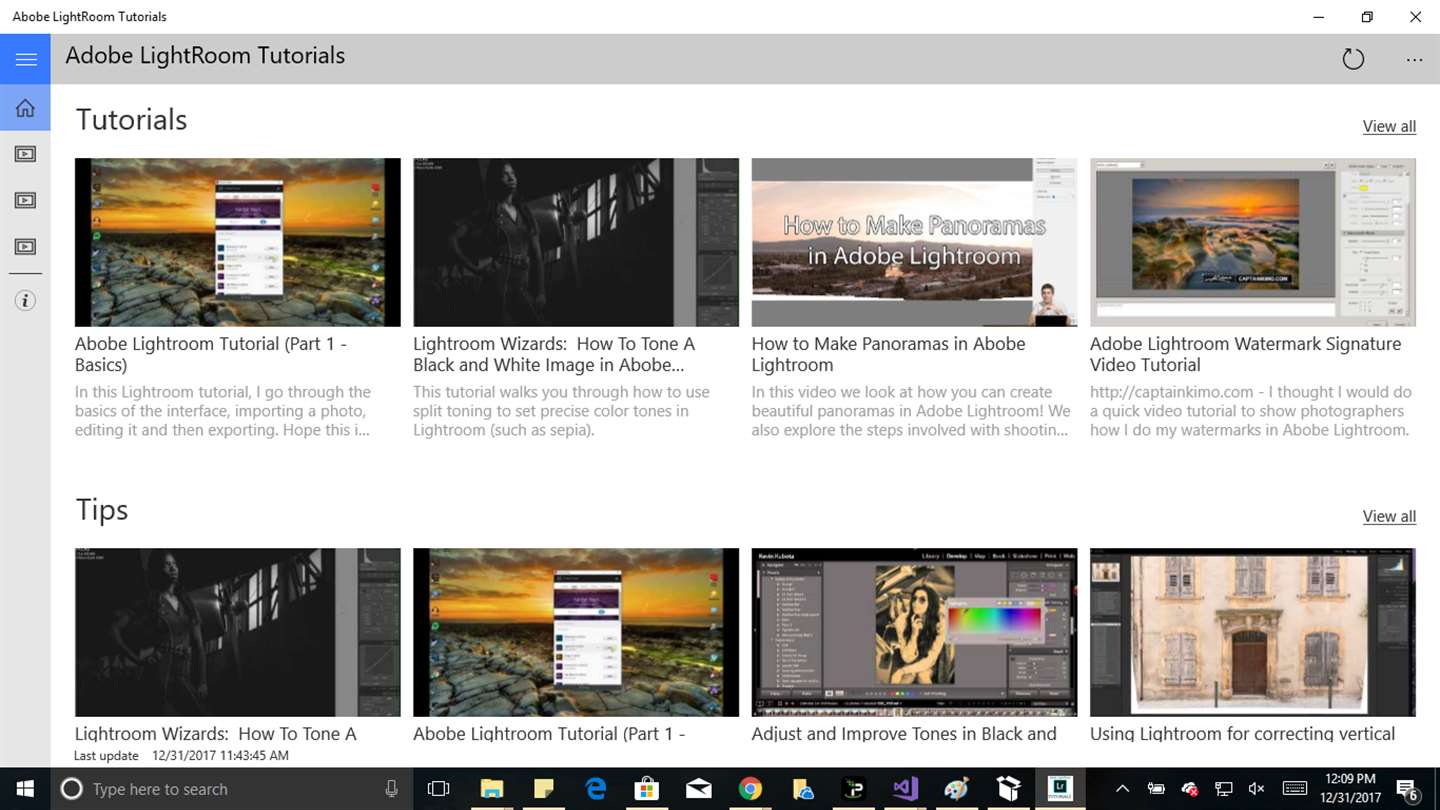Open the more options ellipsis menu

[x=1414, y=60]
